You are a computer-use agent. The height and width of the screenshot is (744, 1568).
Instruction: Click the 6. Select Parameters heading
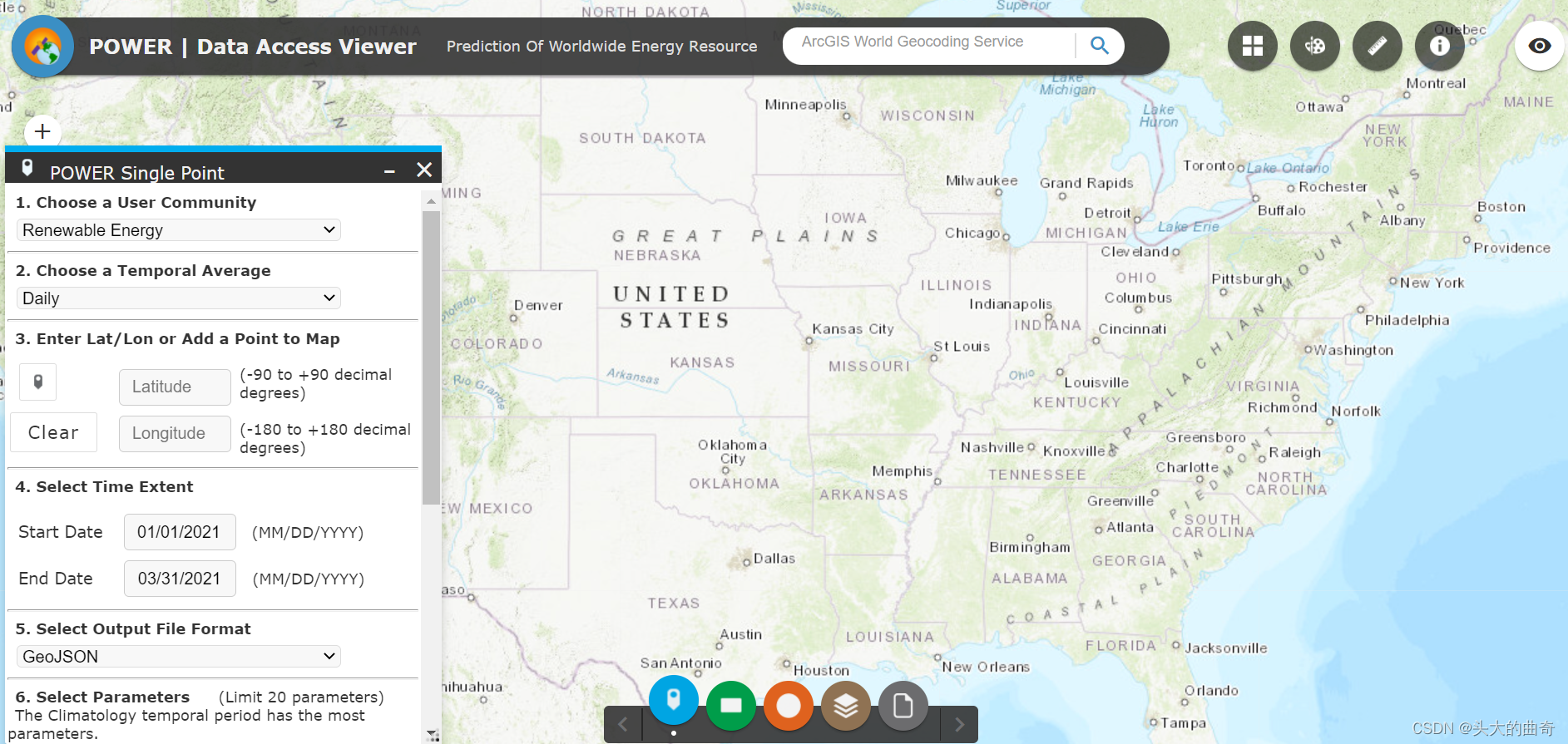coord(102,697)
